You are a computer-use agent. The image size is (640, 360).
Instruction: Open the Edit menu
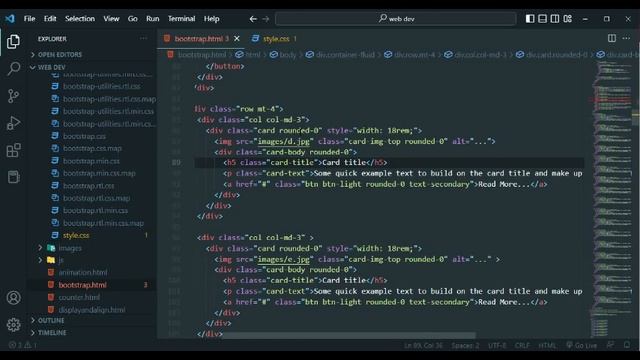pos(50,19)
